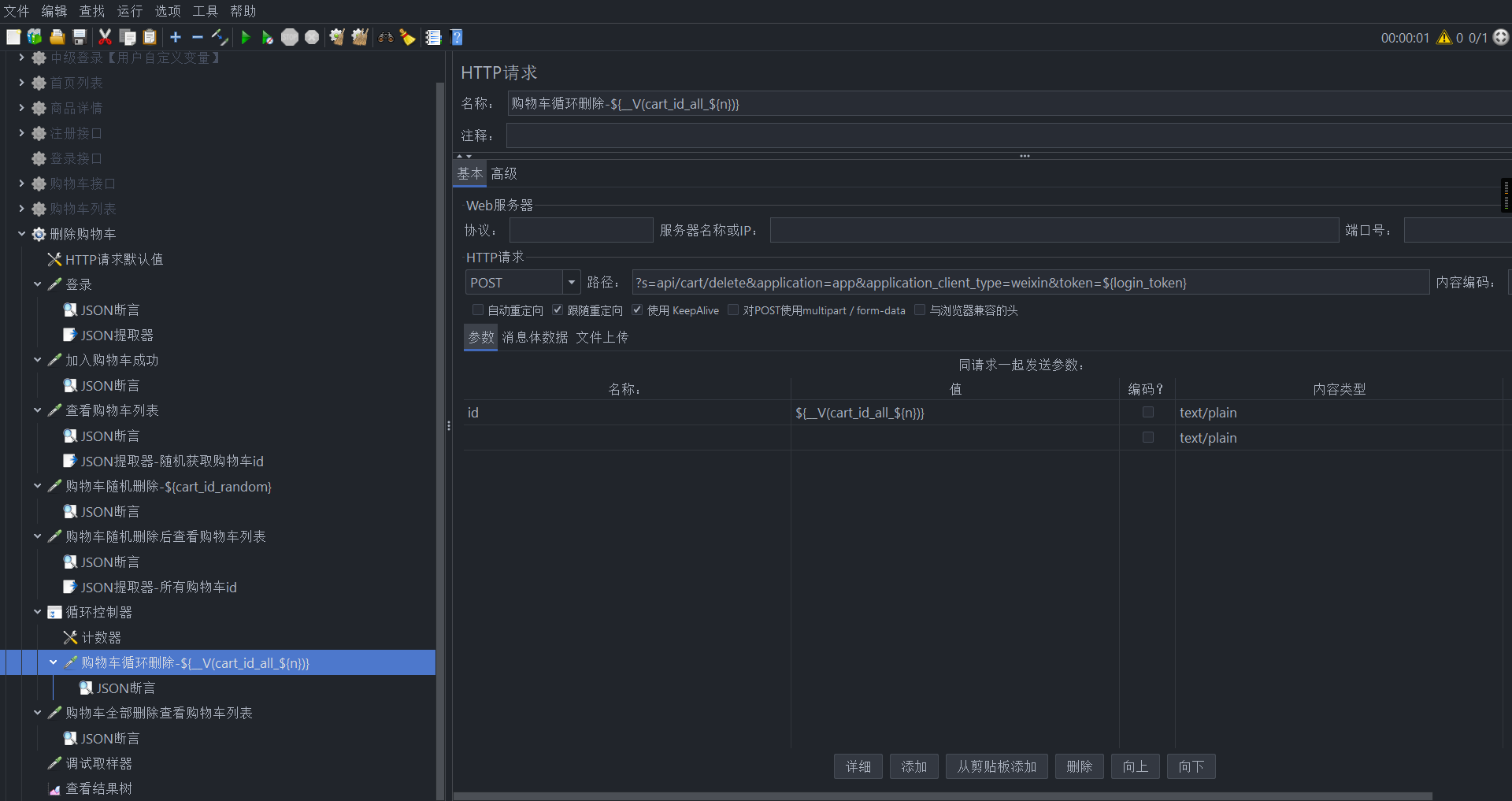Switch to the 消息体数据 tab
The image size is (1512, 801).
[535, 337]
